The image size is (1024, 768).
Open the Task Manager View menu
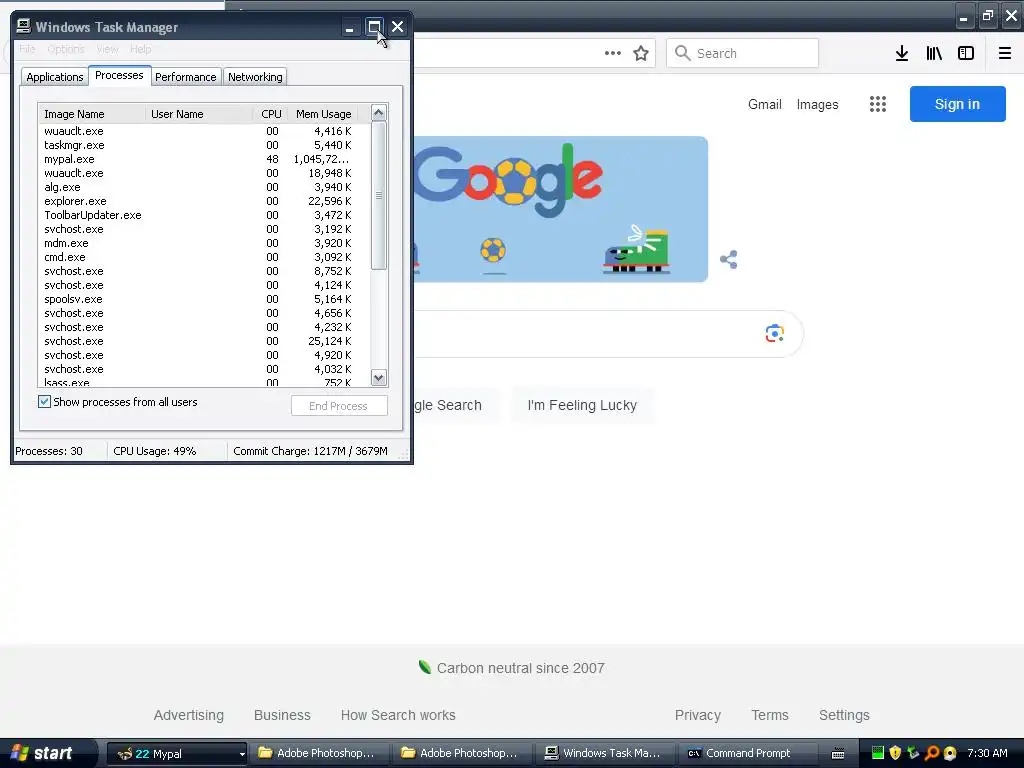pyautogui.click(x=107, y=49)
